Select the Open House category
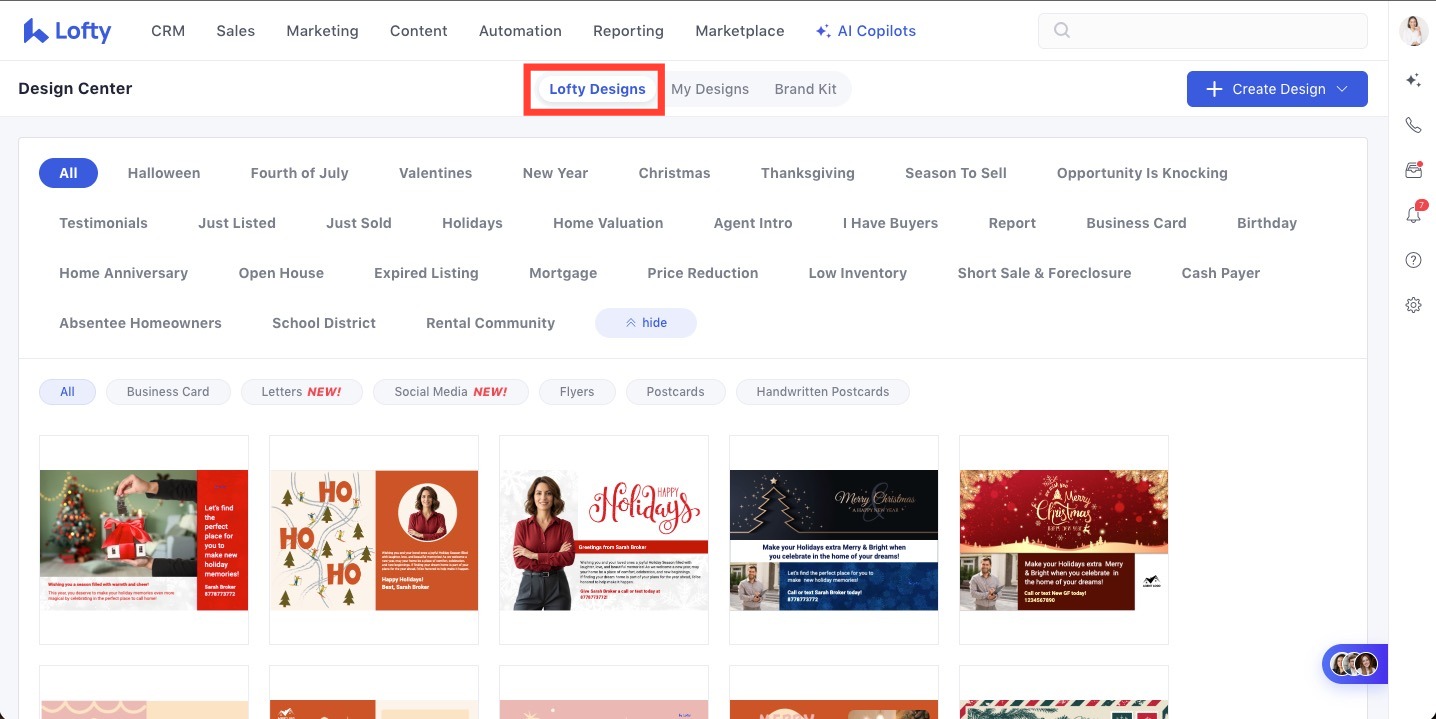 (281, 273)
